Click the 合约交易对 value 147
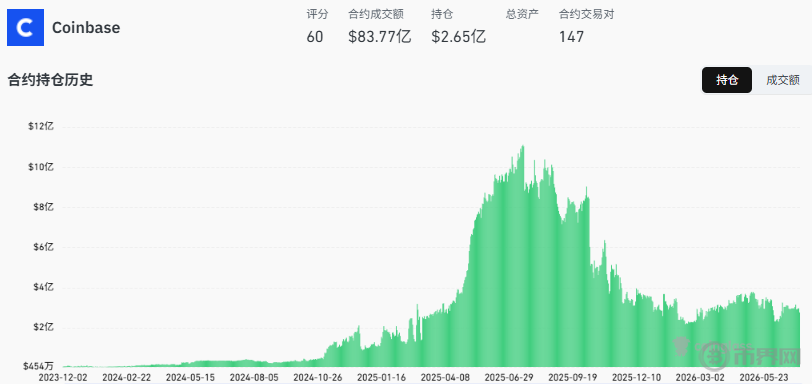Viewport: 812px width, 384px height. pyautogui.click(x=571, y=37)
